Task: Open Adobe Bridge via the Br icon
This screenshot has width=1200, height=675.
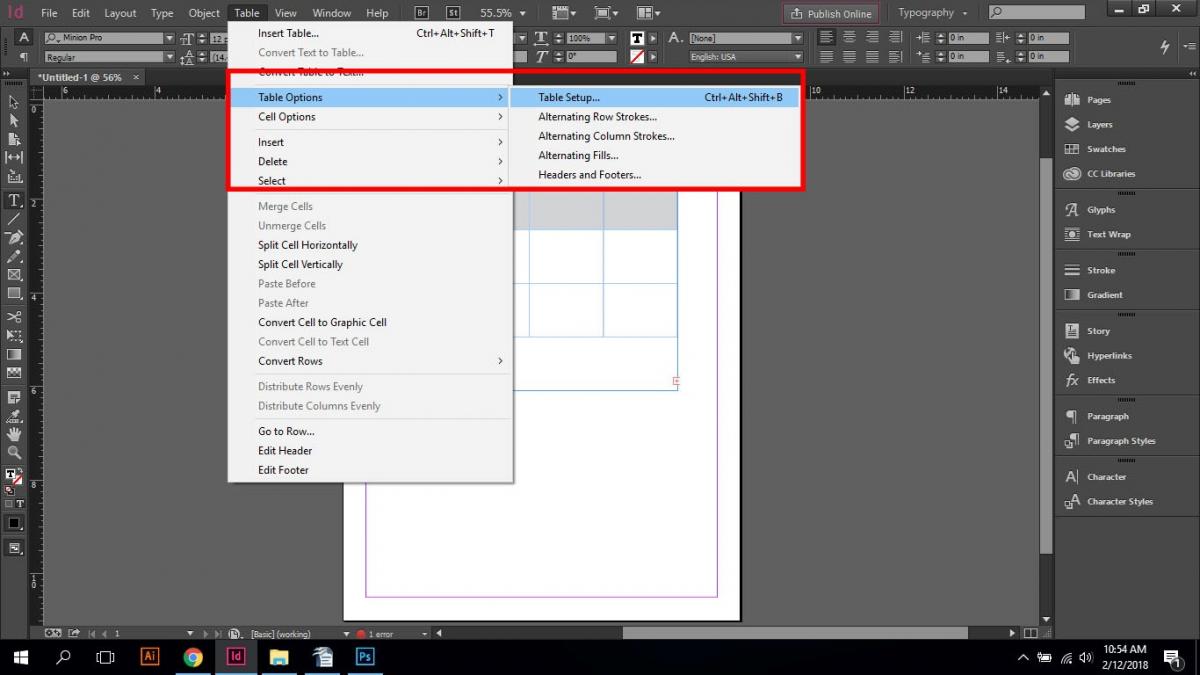Action: tap(421, 12)
